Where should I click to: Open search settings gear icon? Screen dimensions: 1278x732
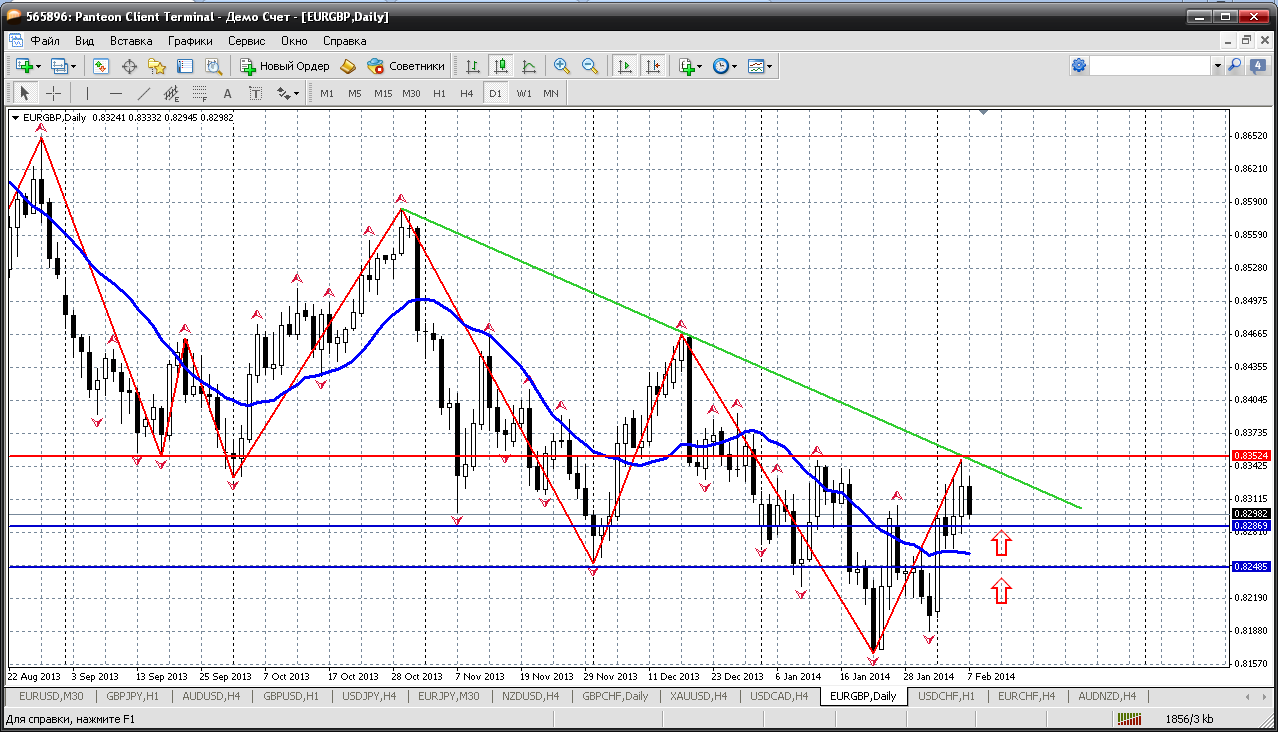[1079, 65]
